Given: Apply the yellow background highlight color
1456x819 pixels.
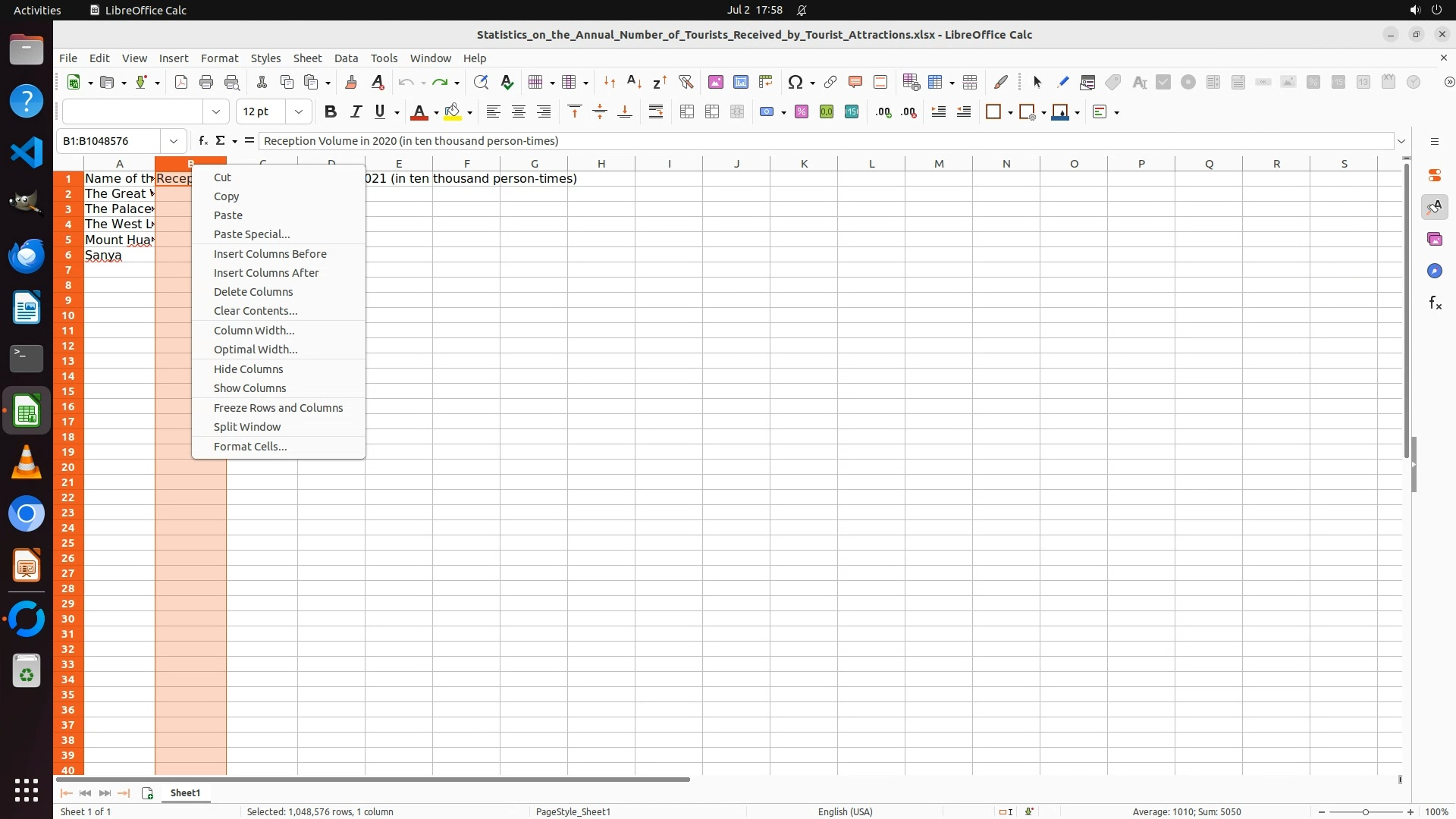Looking at the screenshot, I should tap(453, 112).
